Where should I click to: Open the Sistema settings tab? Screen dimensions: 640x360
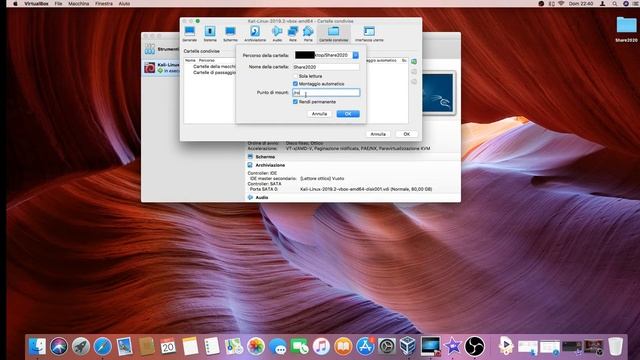210,33
